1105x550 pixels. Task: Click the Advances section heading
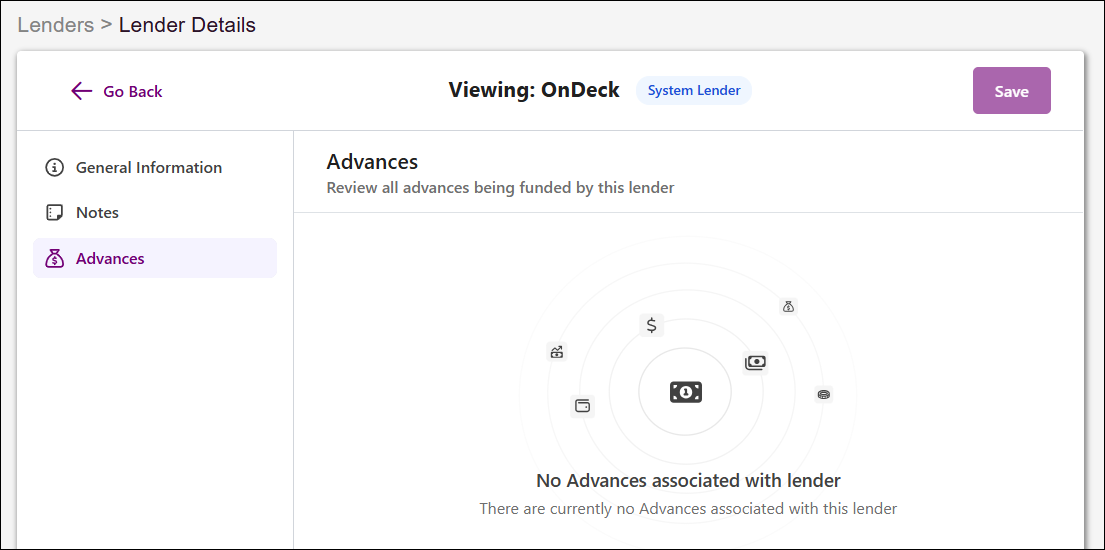[x=372, y=162]
